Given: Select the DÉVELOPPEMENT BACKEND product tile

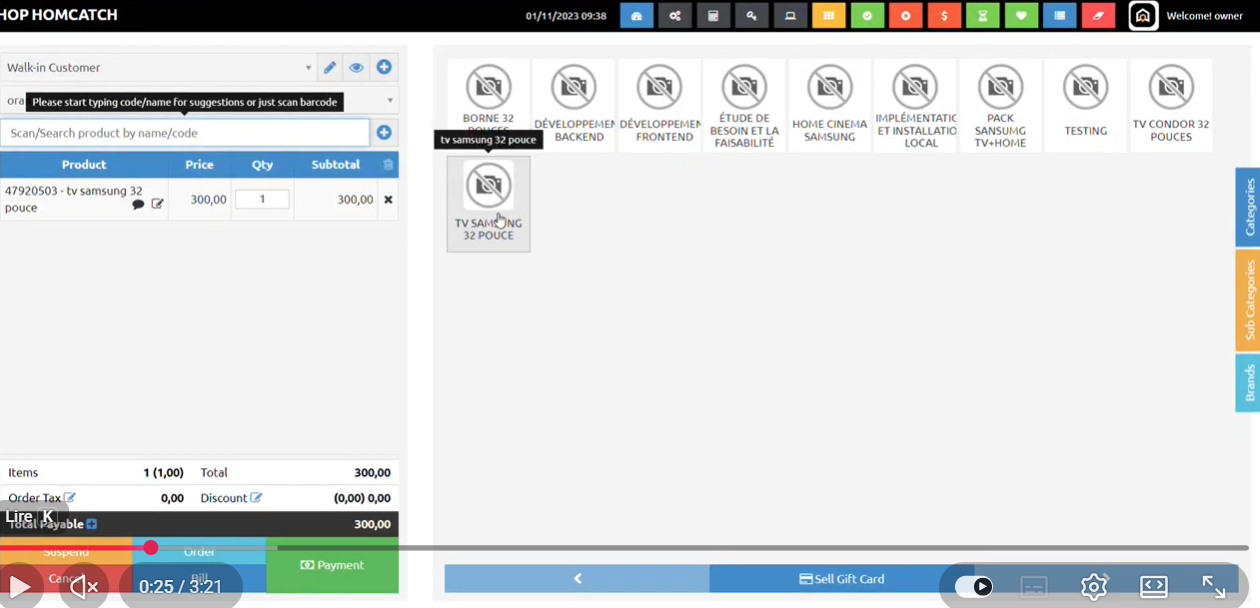Looking at the screenshot, I should [574, 105].
